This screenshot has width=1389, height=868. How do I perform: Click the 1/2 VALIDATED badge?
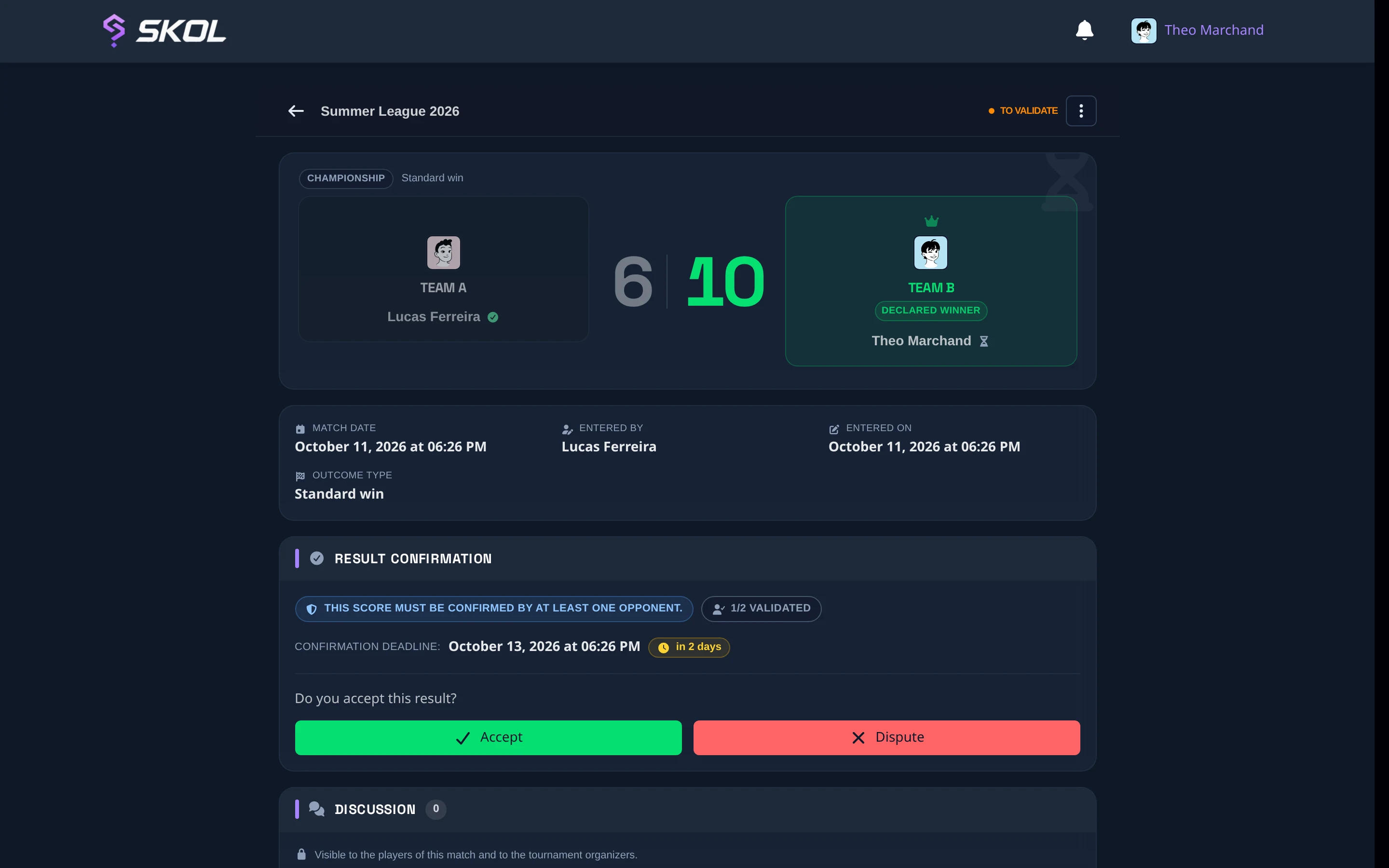click(761, 609)
